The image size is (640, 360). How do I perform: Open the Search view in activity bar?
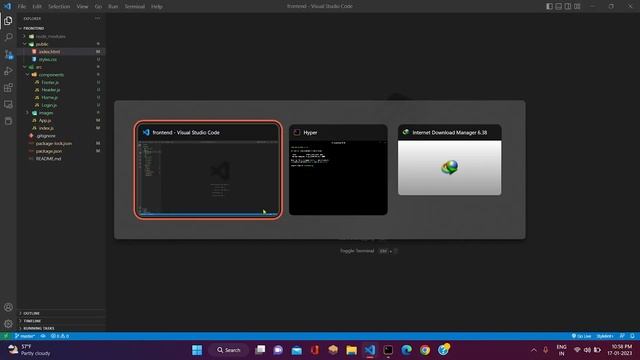8,37
